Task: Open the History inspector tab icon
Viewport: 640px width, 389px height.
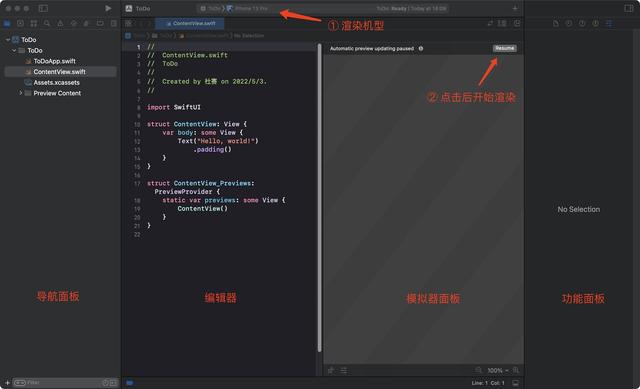Action: (x=569, y=23)
